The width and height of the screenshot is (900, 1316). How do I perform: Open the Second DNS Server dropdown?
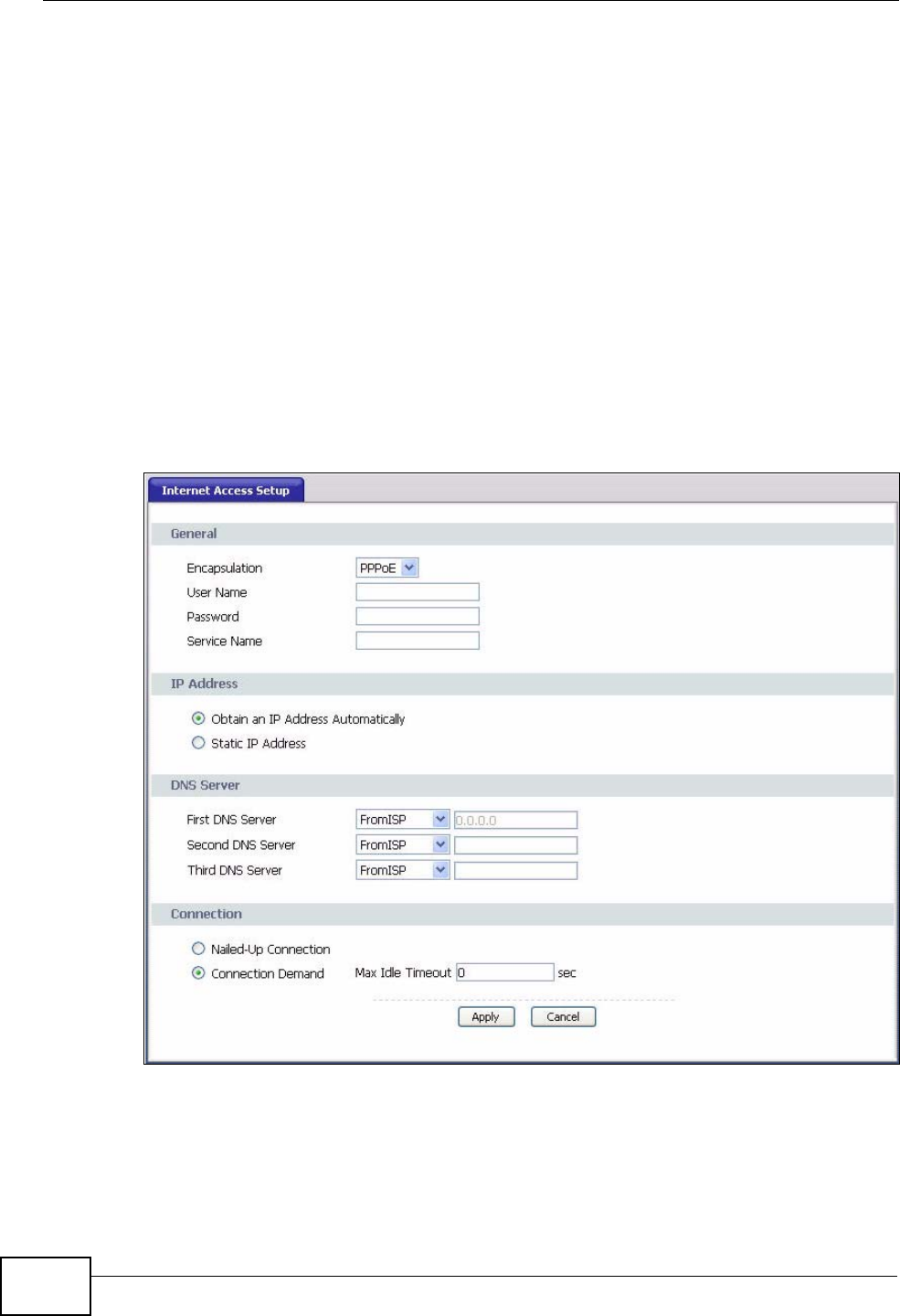[403, 845]
